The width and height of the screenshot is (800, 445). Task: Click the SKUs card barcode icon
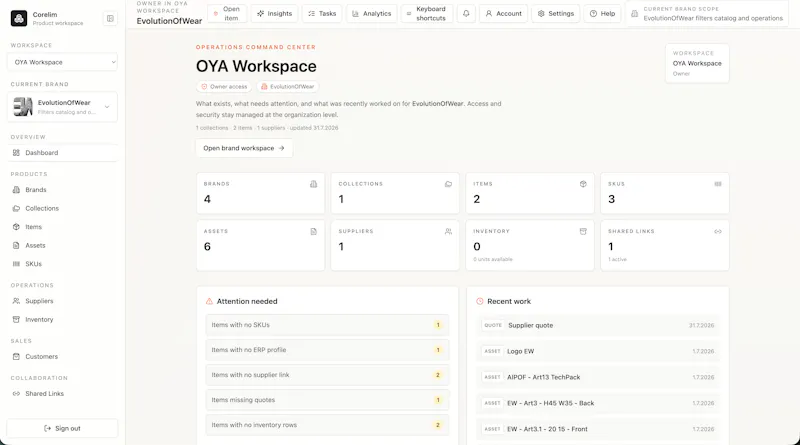click(718, 184)
